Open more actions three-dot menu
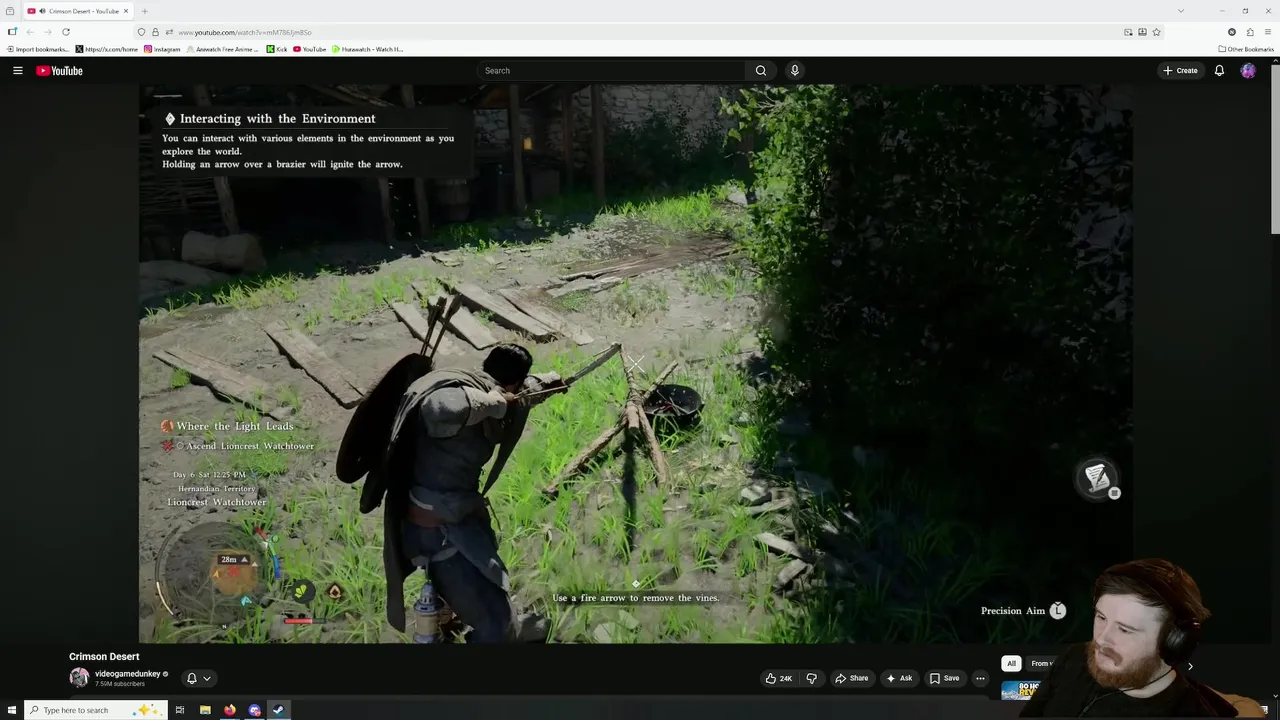 coord(980,678)
